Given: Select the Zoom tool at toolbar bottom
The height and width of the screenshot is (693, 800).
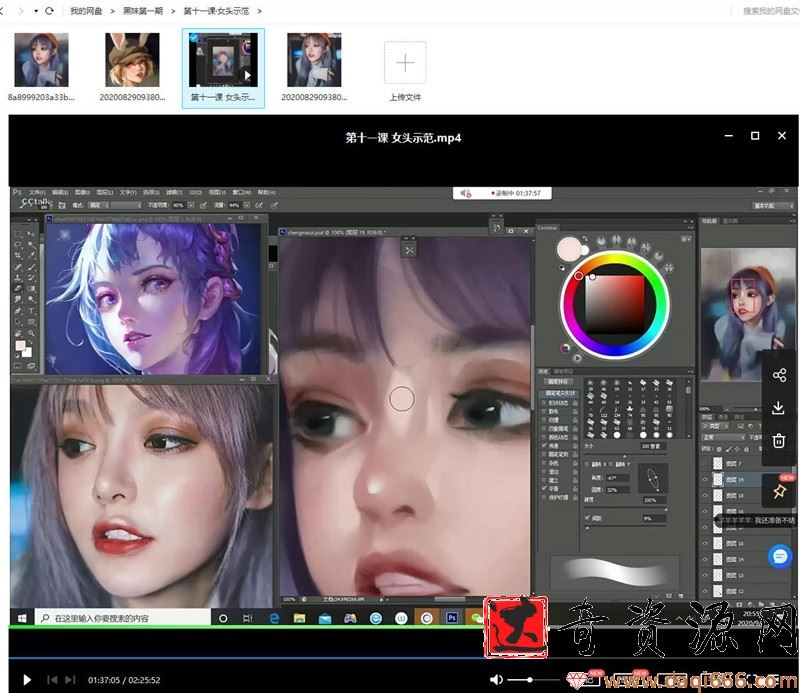Looking at the screenshot, I should (x=32, y=333).
